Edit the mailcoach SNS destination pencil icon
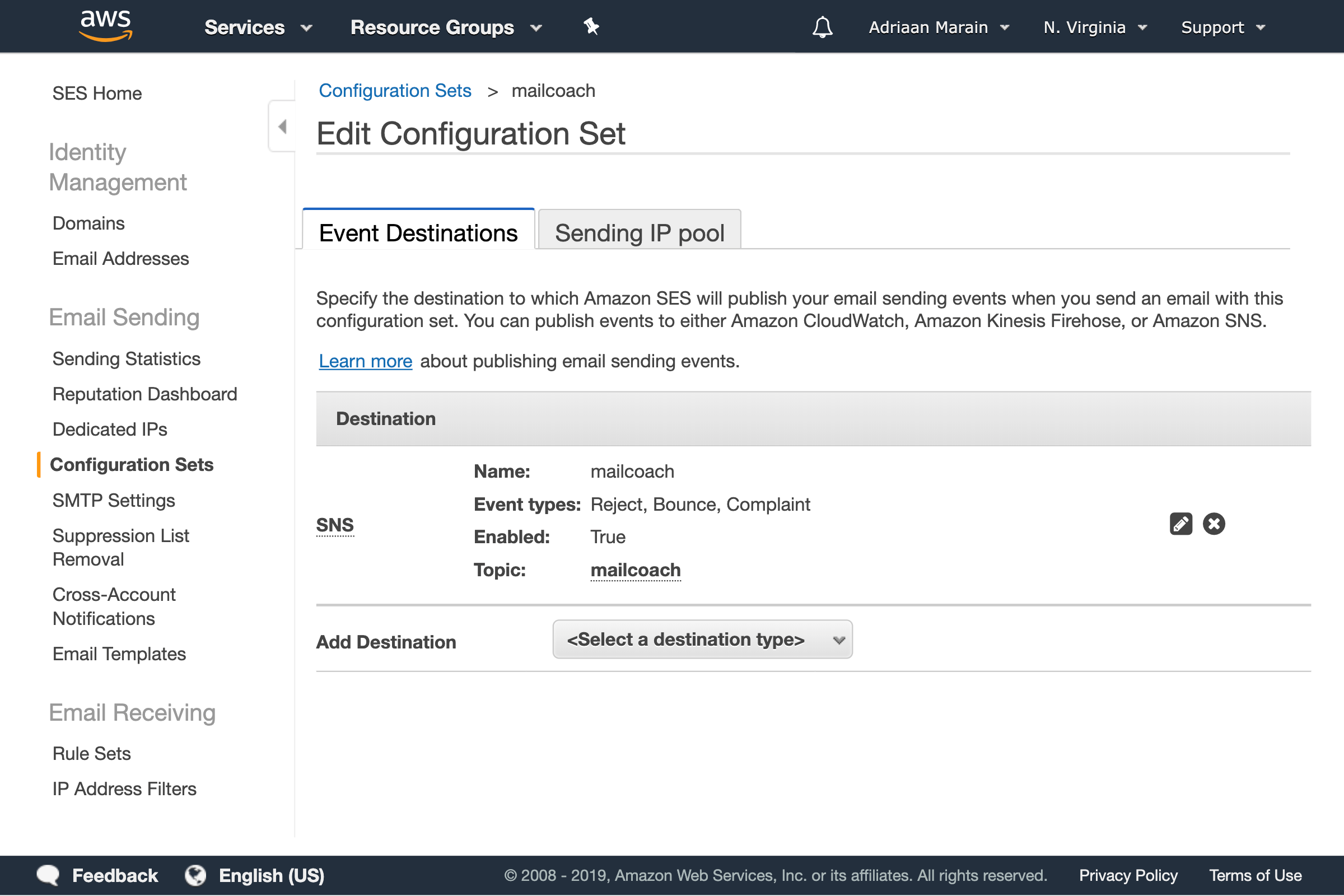 tap(1180, 524)
